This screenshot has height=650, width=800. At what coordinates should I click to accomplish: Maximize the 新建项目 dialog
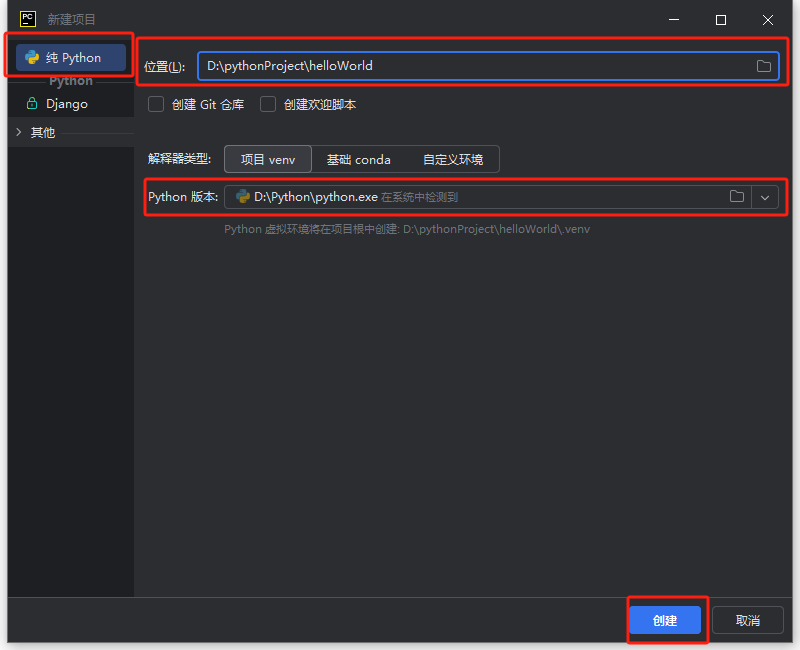[x=721, y=19]
